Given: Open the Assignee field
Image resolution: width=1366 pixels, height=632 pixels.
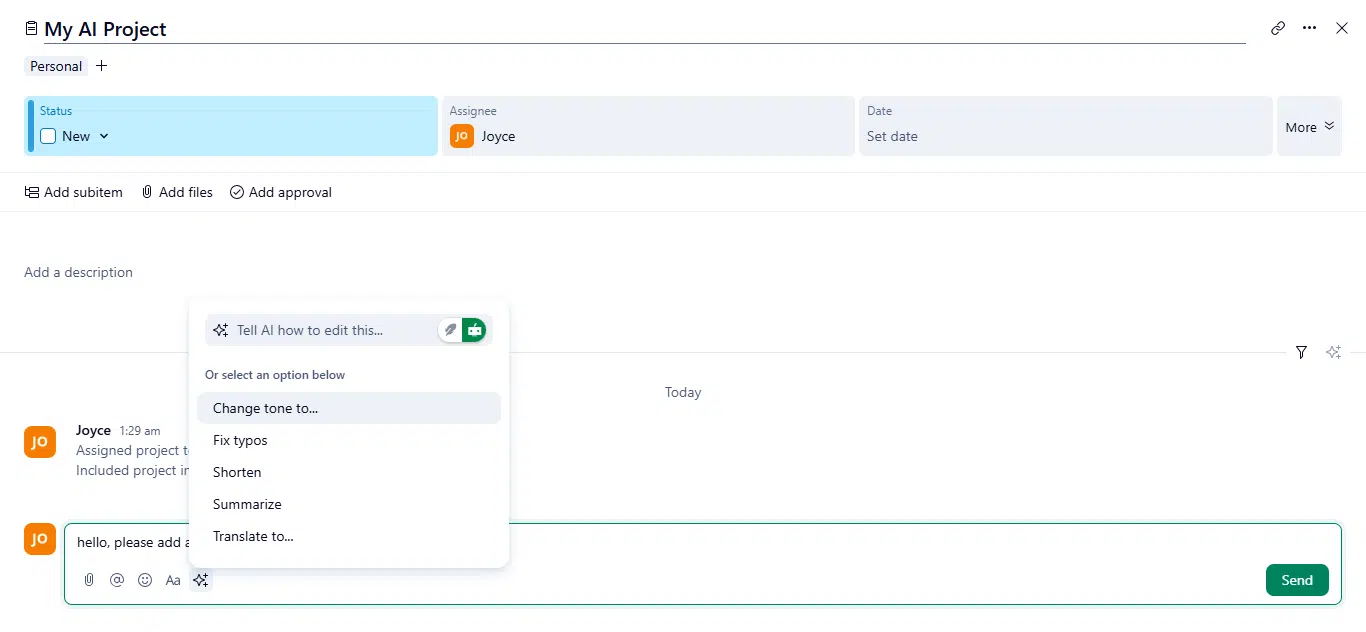Looking at the screenshot, I should point(648,126).
